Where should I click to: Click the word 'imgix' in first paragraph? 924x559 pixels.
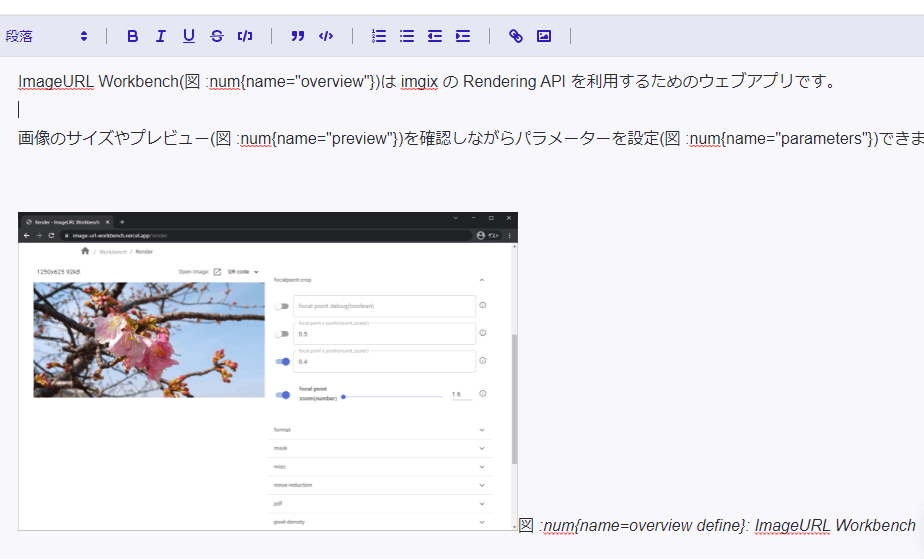coord(419,81)
